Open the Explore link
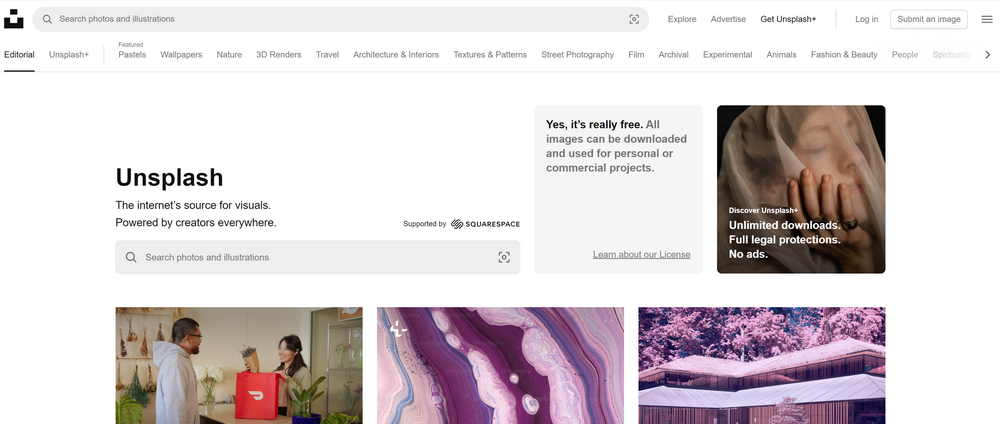This screenshot has width=1000, height=424. click(x=682, y=19)
